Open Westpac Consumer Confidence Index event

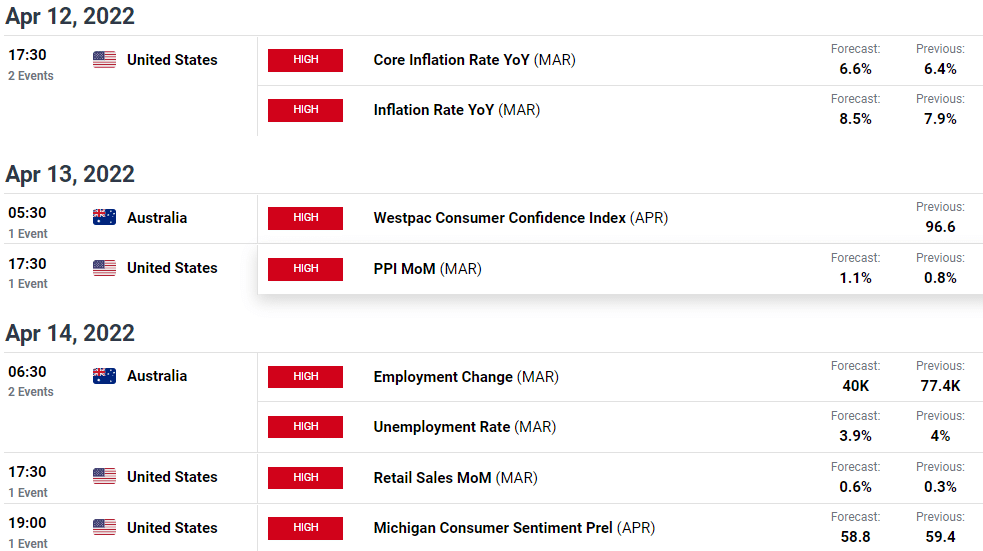tap(520, 218)
